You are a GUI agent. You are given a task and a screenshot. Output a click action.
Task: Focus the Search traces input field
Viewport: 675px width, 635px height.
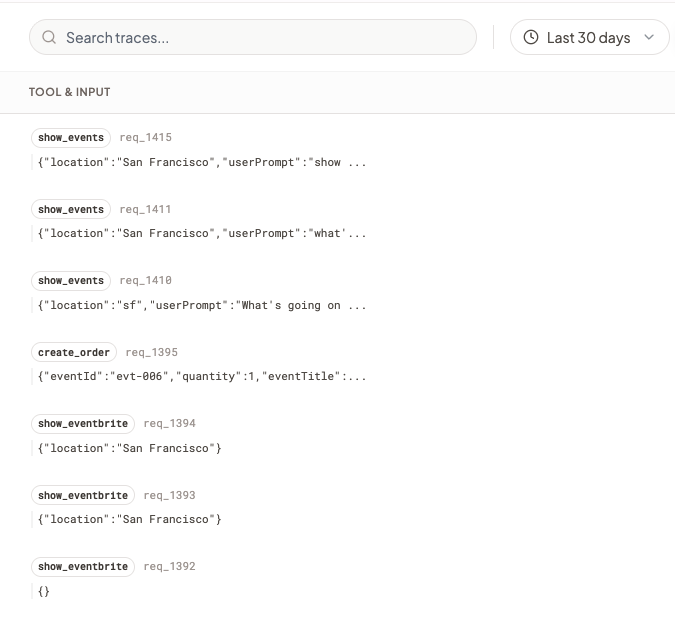(x=260, y=38)
